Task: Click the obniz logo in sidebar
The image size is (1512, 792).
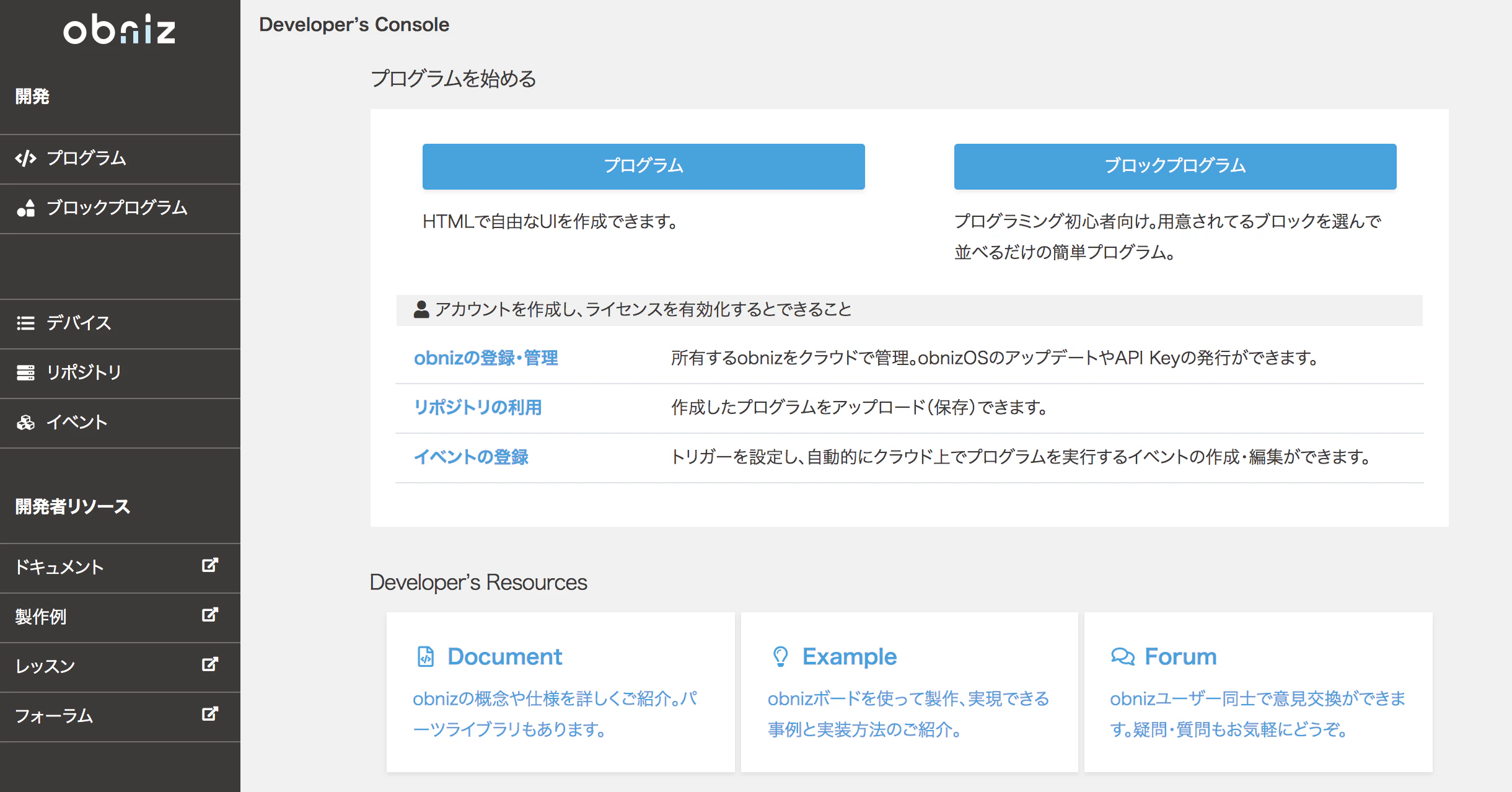Action: click(x=120, y=29)
